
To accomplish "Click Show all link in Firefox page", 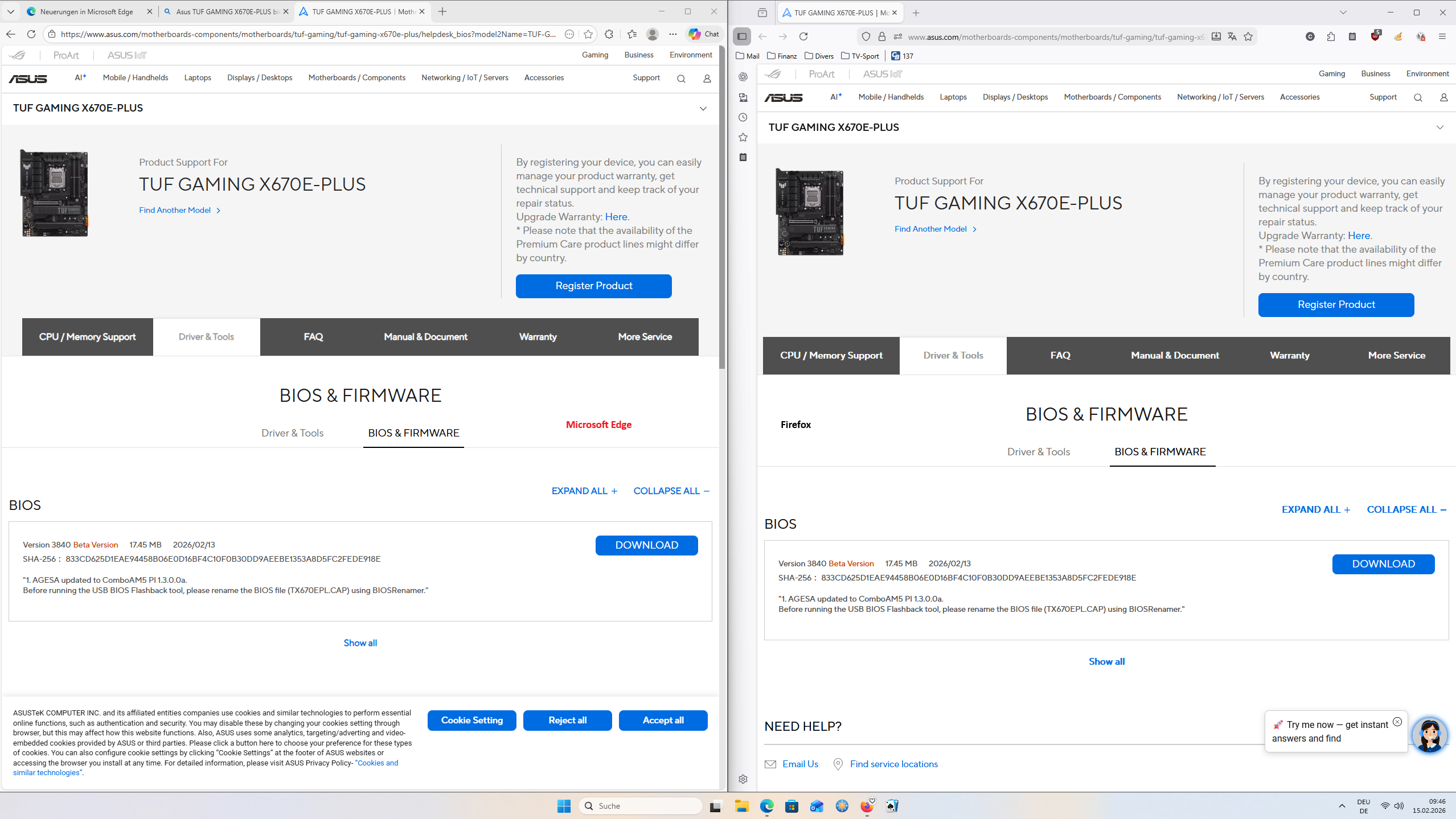I will coord(1106,661).
